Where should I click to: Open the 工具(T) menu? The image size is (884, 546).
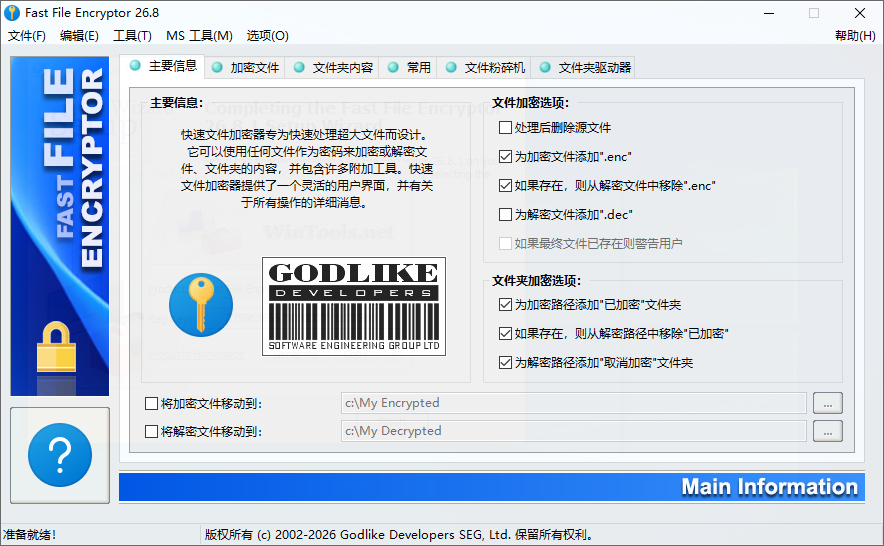(132, 36)
